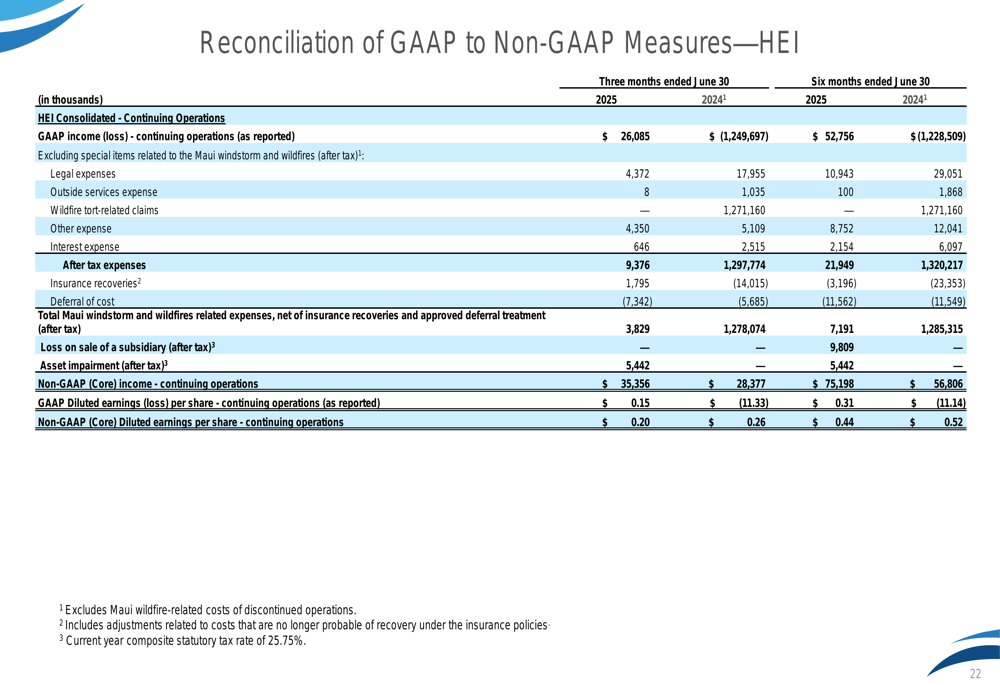The height and width of the screenshot is (685, 1000).
Task: Click the Outside services expense value 1,035
Action: click(753, 192)
